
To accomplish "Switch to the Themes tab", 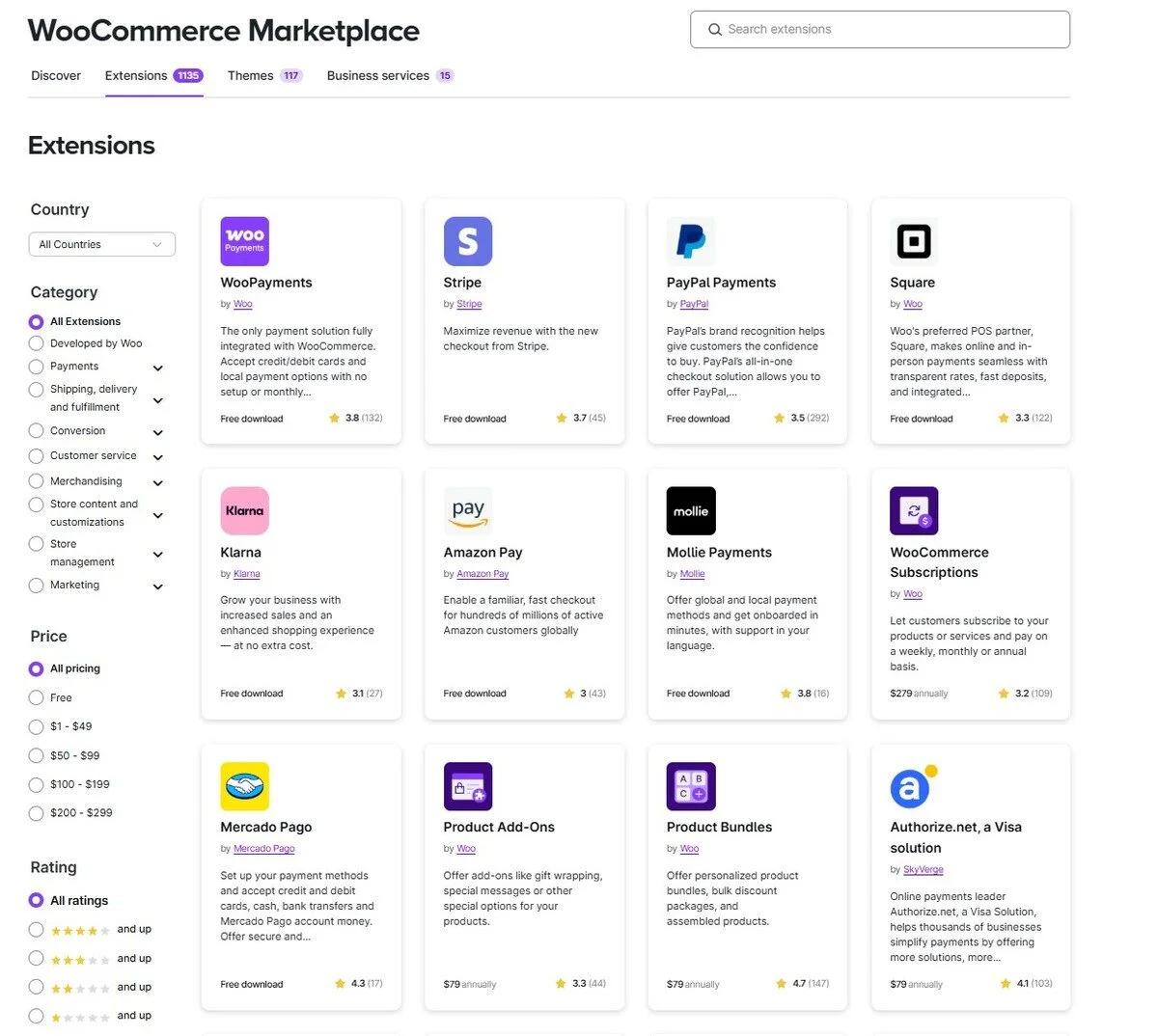I will point(264,75).
